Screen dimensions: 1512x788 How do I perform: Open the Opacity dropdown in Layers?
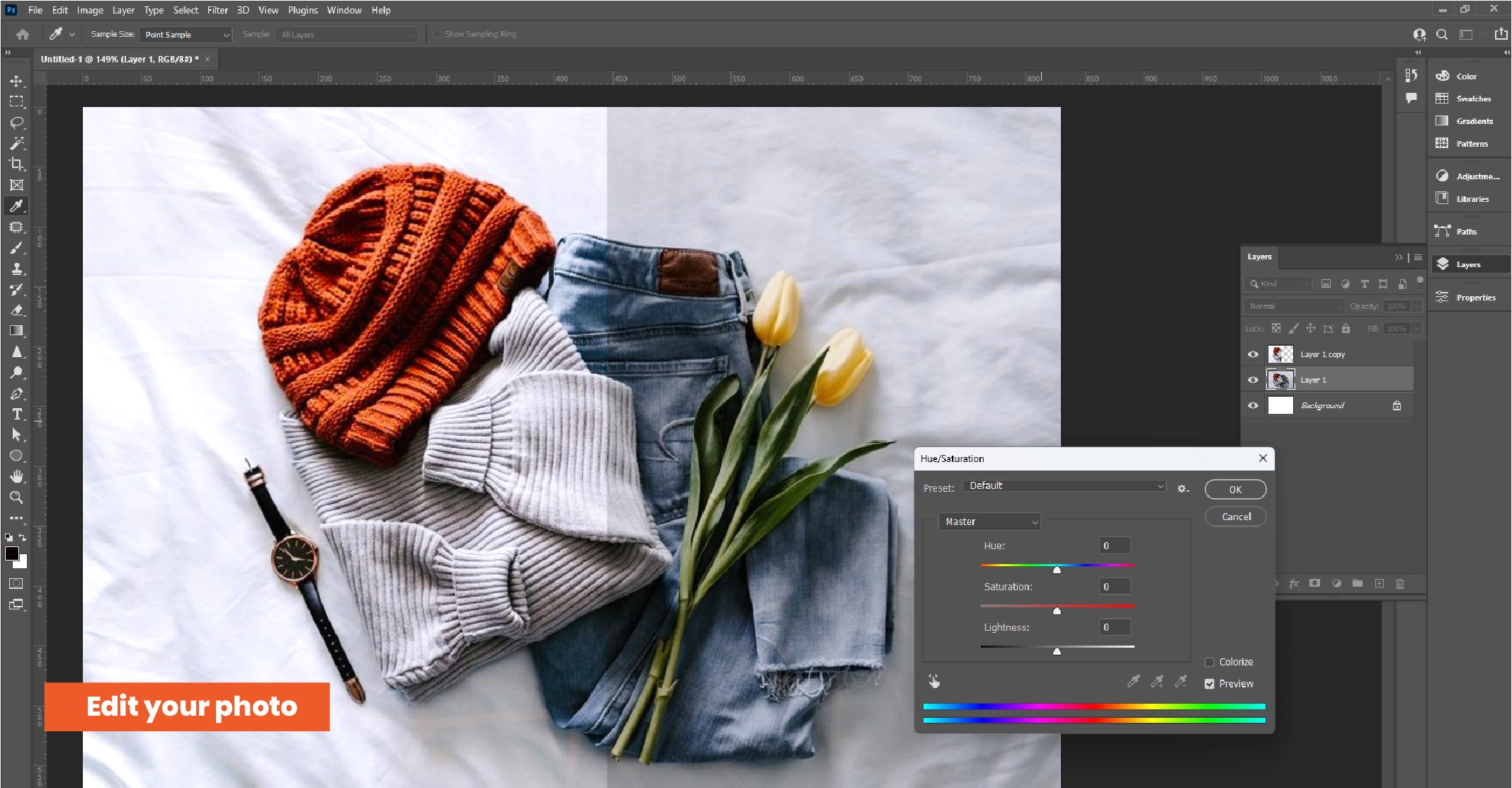(x=1416, y=306)
